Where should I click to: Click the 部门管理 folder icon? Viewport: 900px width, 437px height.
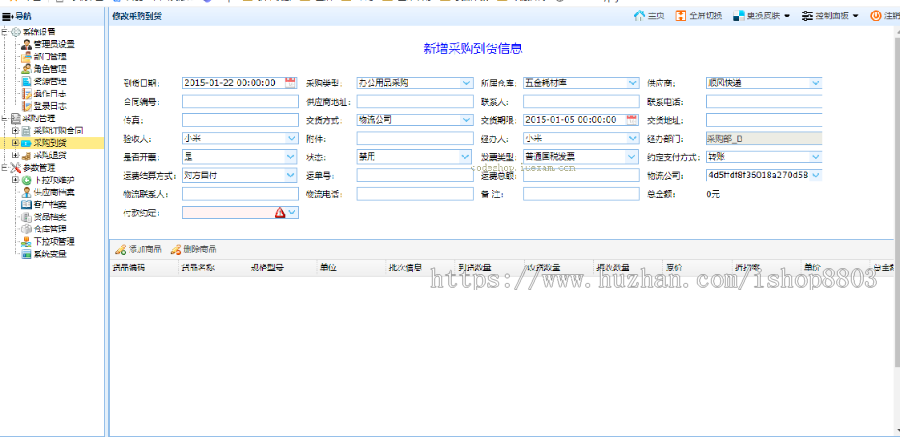click(x=26, y=56)
